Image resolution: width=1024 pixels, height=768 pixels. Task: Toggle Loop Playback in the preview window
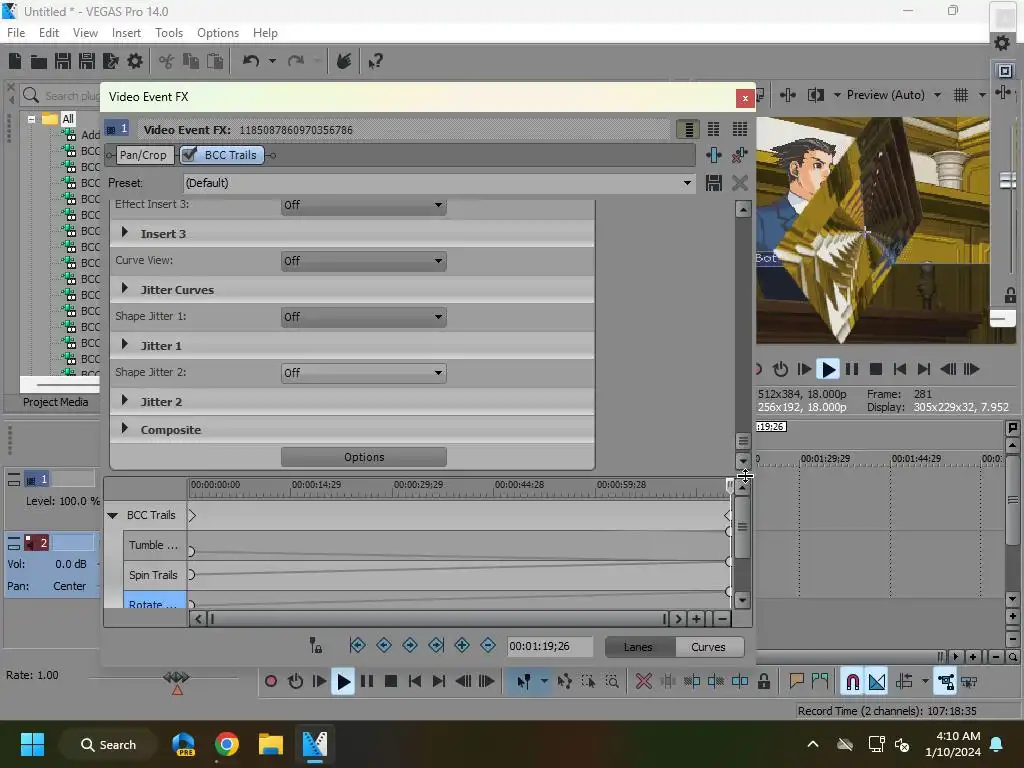click(x=780, y=370)
